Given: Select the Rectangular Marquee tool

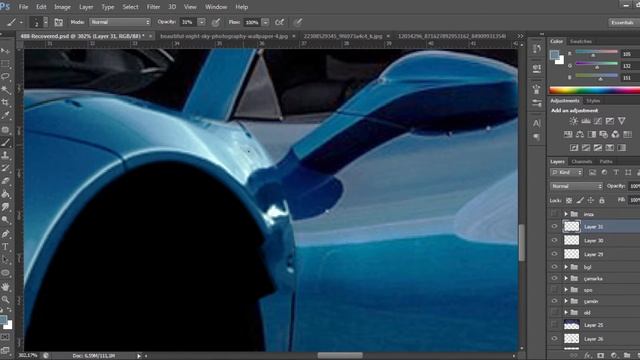Looking at the screenshot, I should [x=5, y=64].
